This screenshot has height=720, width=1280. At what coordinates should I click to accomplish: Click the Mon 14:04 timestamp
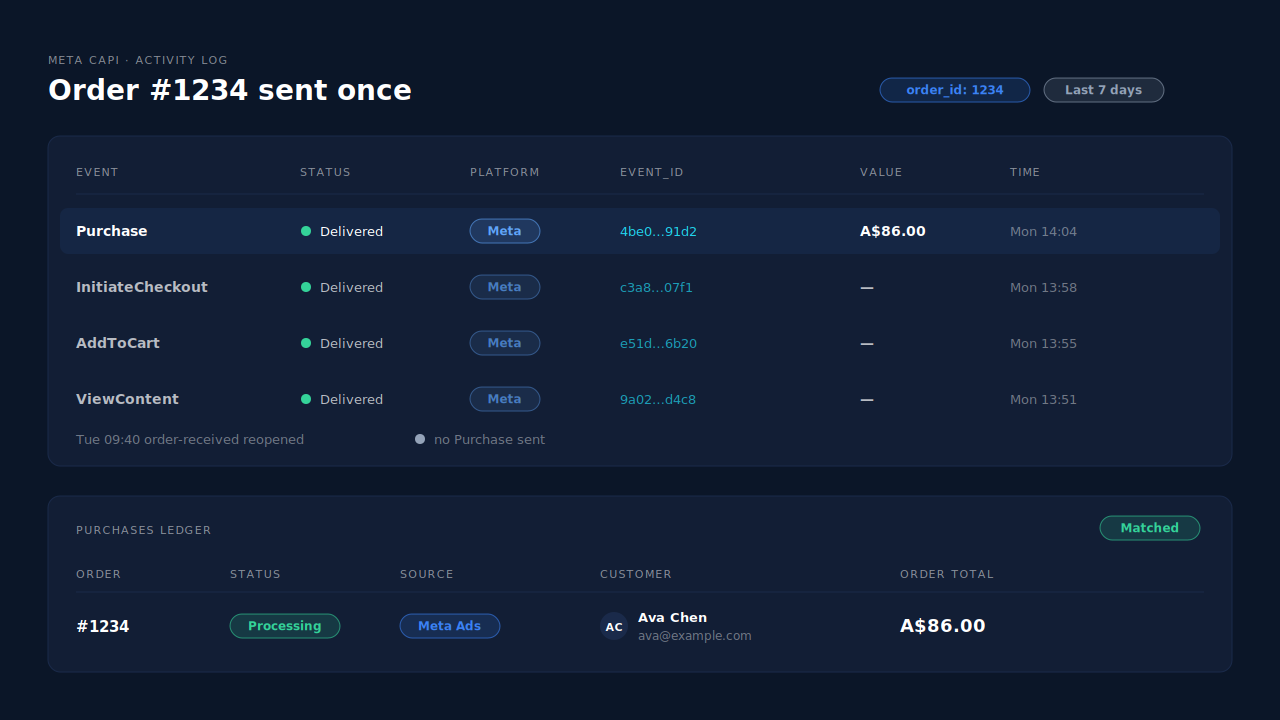click(1043, 231)
